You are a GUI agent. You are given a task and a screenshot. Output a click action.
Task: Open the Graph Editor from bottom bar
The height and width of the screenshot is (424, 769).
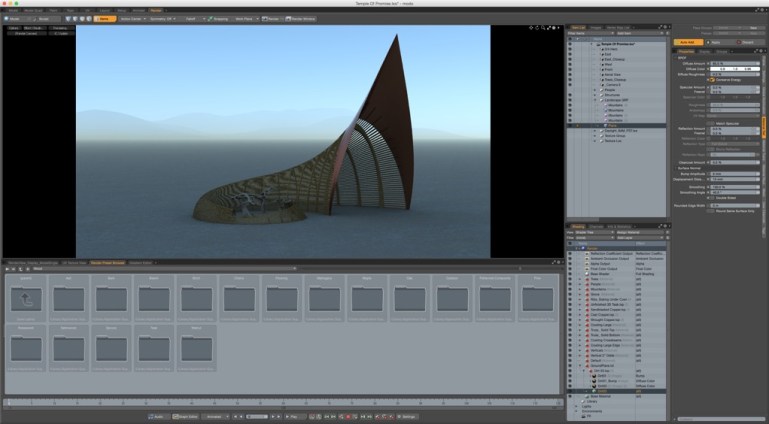click(185, 417)
